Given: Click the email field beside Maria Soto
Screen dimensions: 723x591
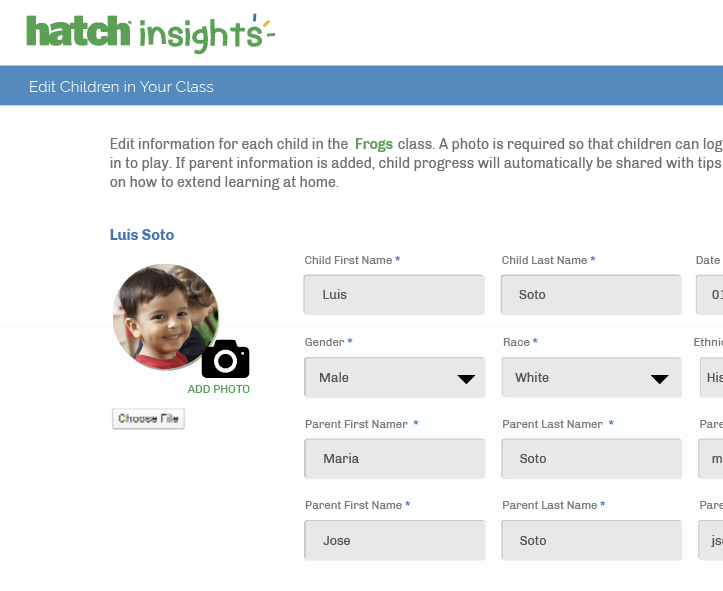Looking at the screenshot, I should 711,459.
